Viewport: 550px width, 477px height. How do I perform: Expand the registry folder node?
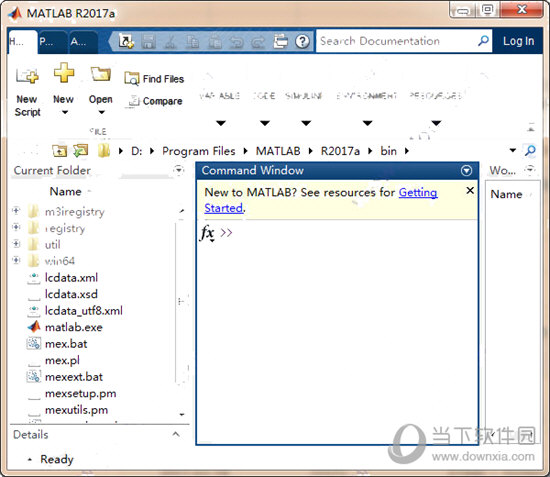pyautogui.click(x=16, y=227)
